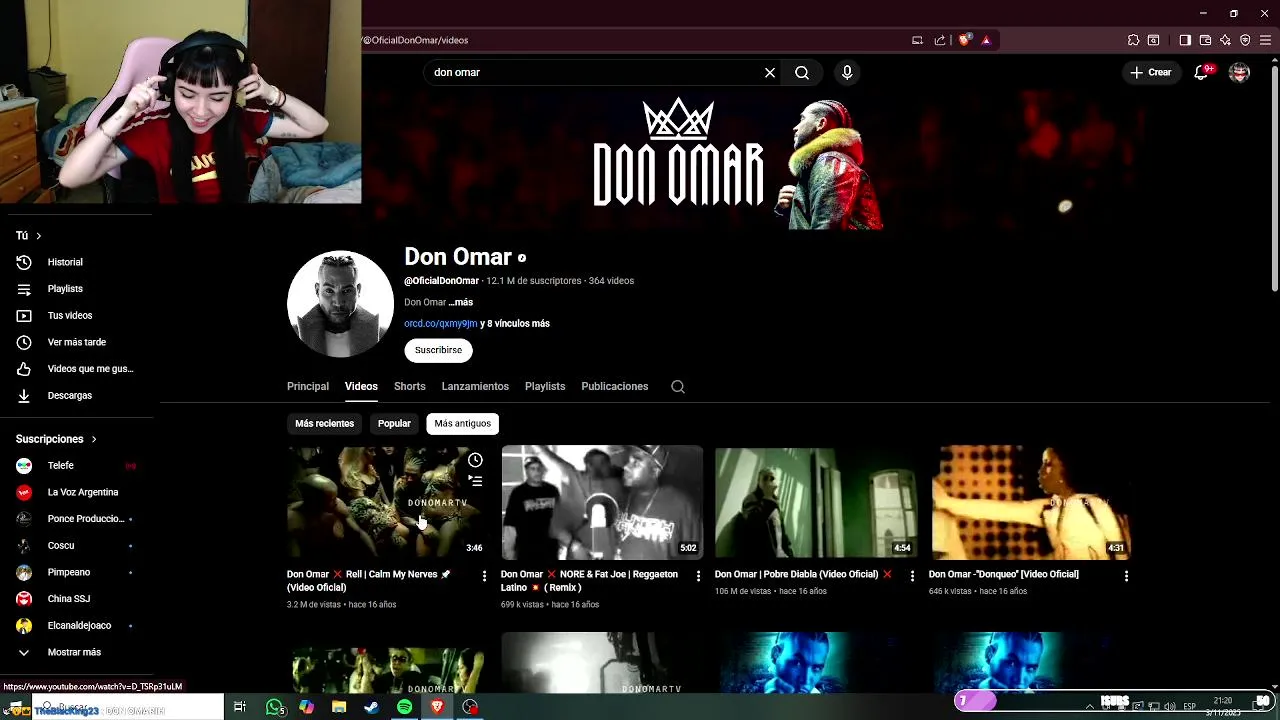Viewport: 1280px width, 720px height.
Task: Toggle the browser sidebar panel icon
Action: pos(1185,40)
